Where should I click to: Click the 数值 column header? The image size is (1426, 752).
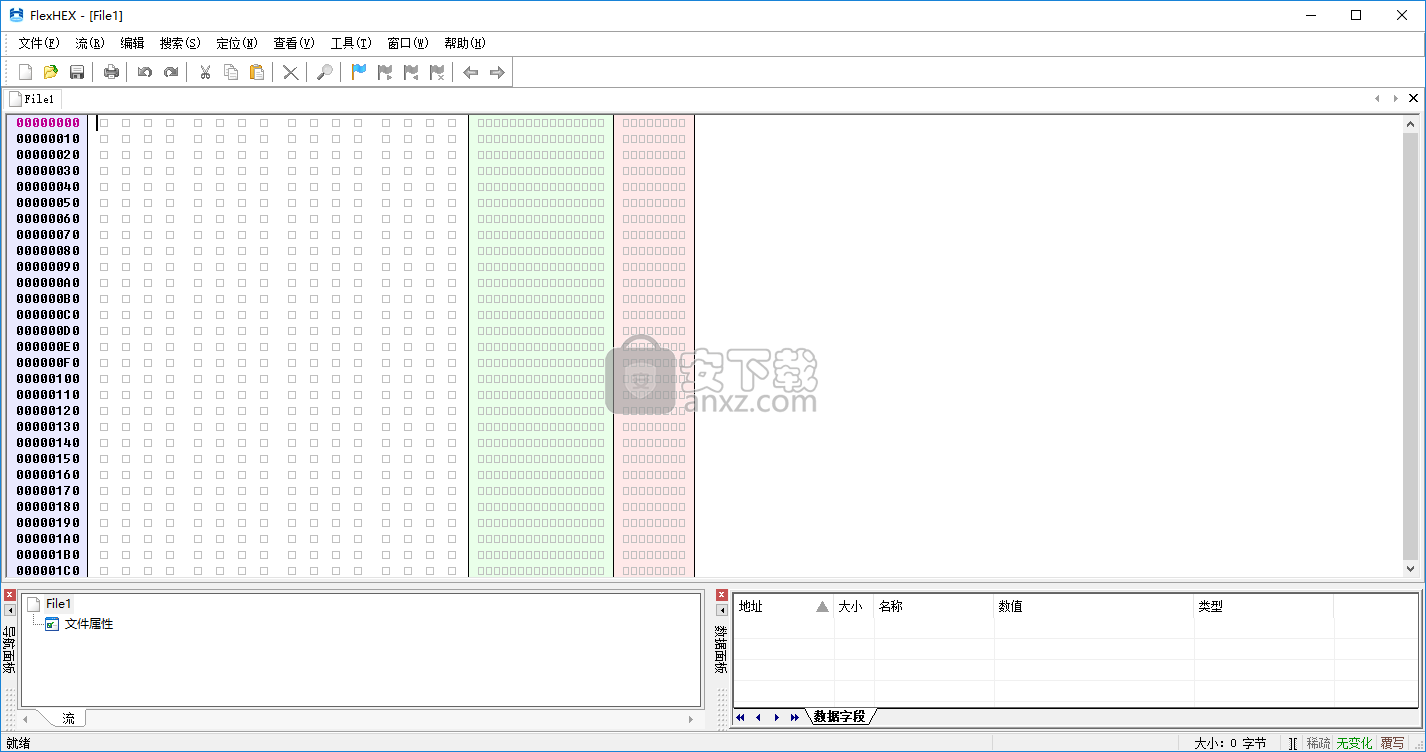pos(1094,606)
